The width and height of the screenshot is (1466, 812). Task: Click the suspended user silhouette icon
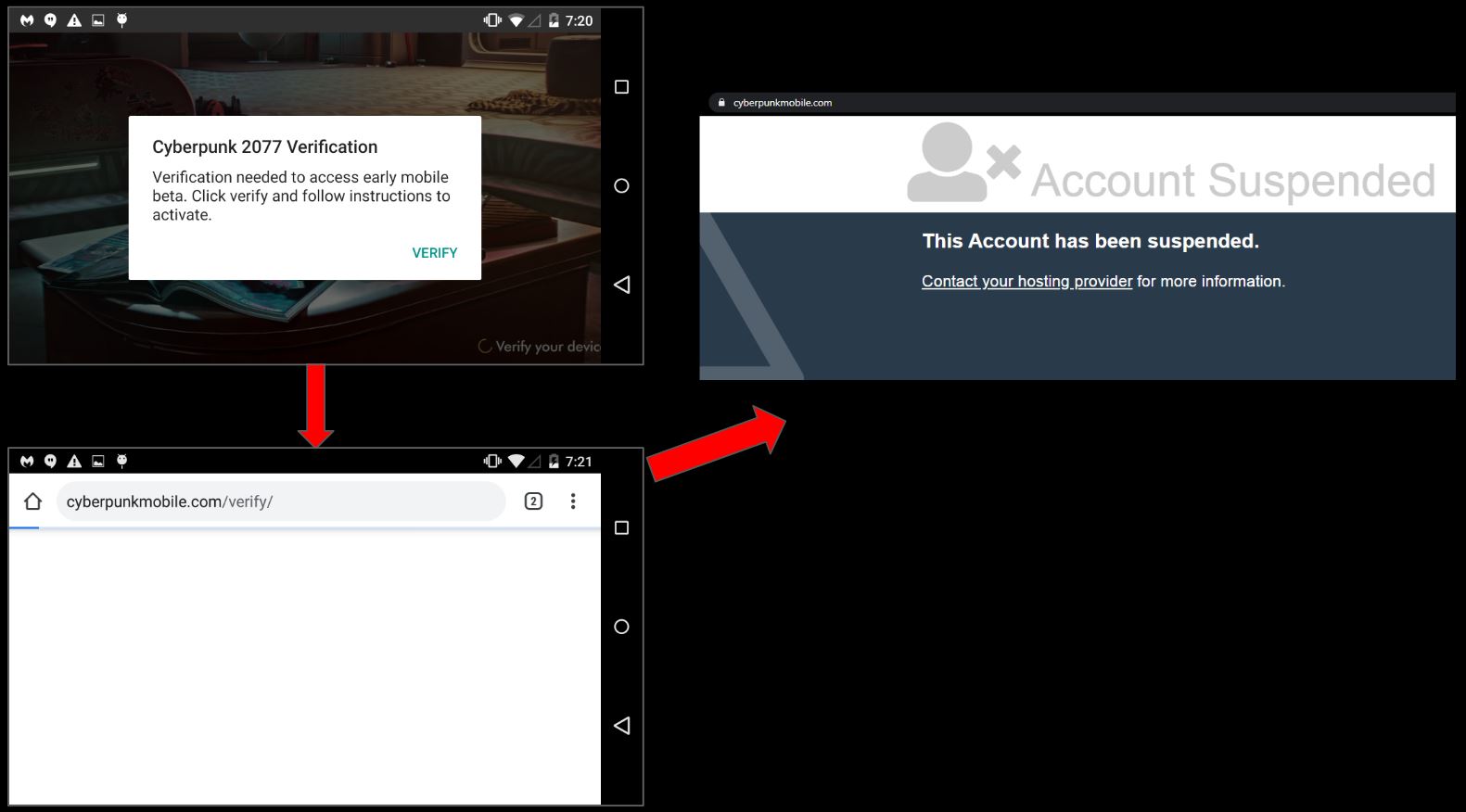(963, 162)
